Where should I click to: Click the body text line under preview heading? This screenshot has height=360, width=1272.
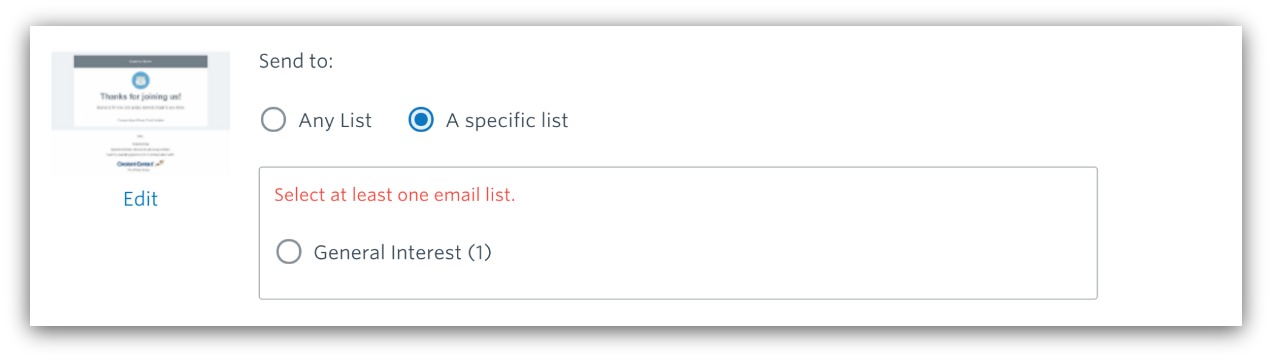click(x=140, y=107)
